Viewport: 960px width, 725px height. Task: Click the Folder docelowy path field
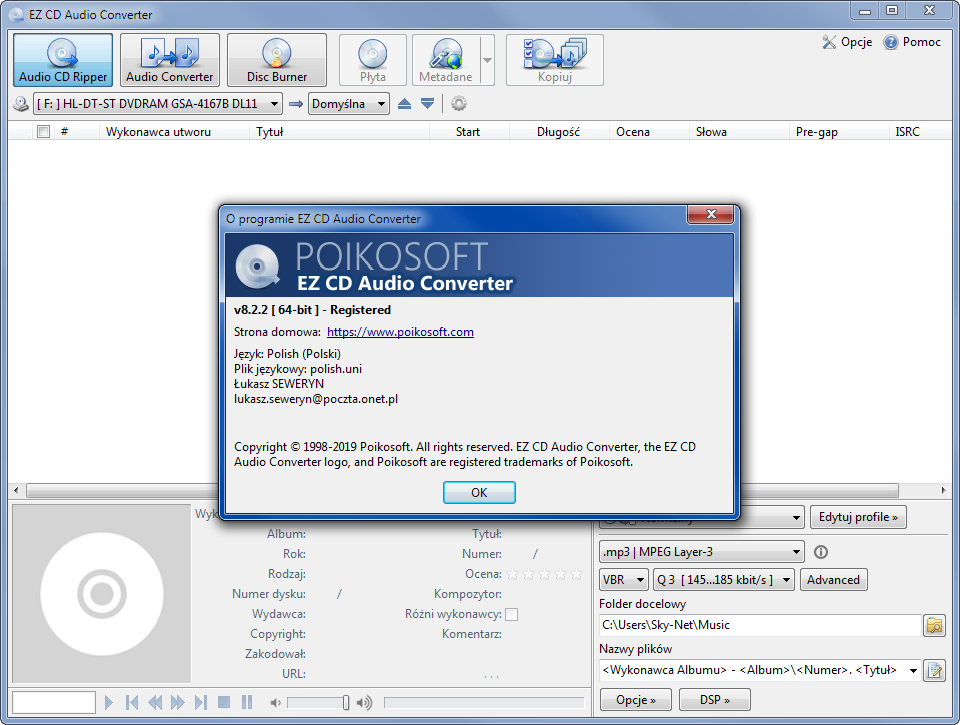760,625
